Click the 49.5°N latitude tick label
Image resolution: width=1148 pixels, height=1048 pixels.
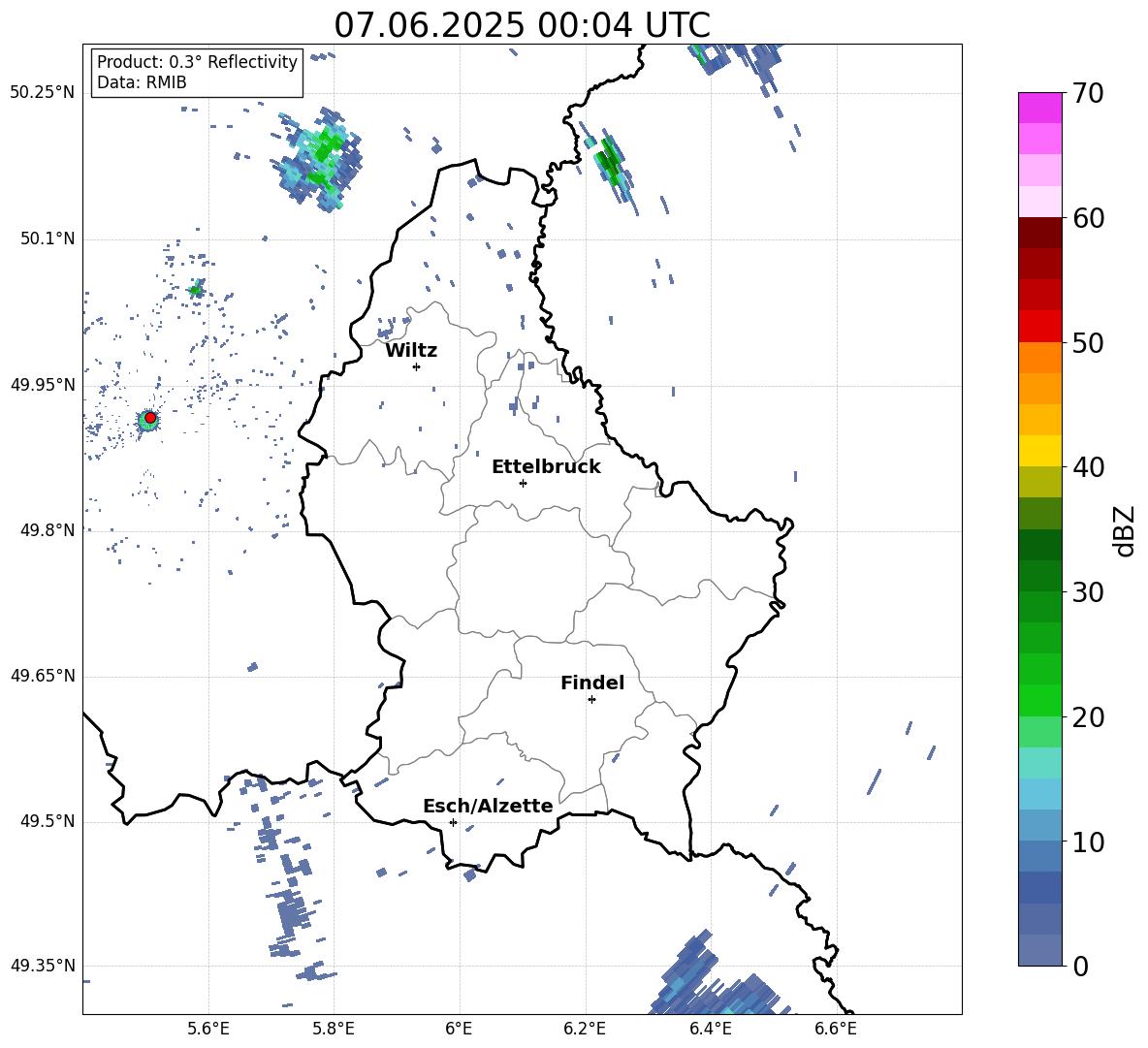(x=47, y=821)
